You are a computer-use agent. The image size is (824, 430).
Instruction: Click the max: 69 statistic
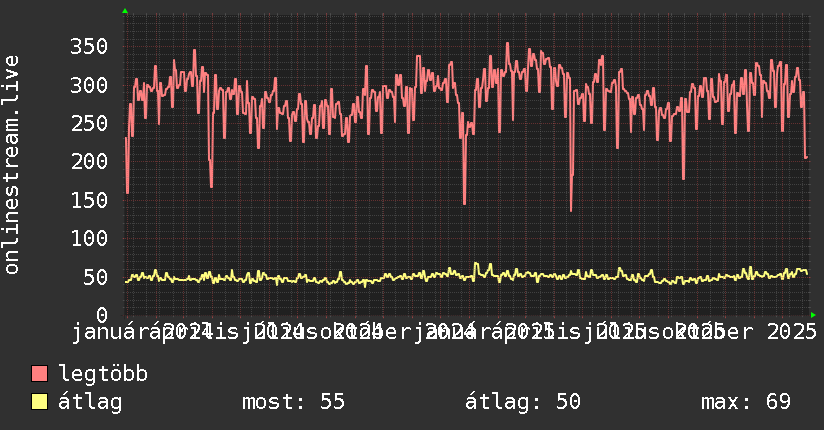pyautogui.click(x=746, y=402)
